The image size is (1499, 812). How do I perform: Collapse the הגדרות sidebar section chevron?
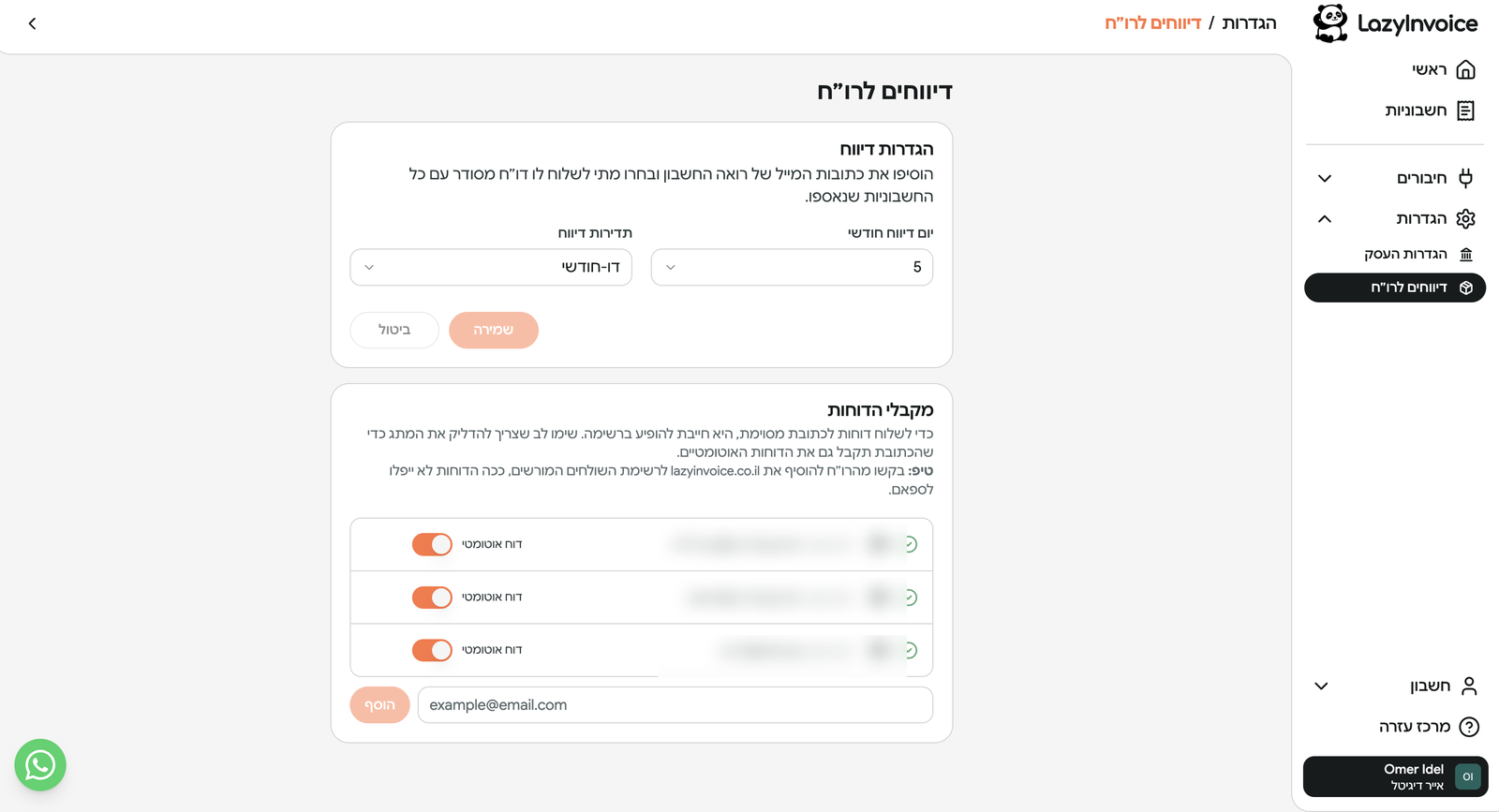pyautogui.click(x=1325, y=218)
